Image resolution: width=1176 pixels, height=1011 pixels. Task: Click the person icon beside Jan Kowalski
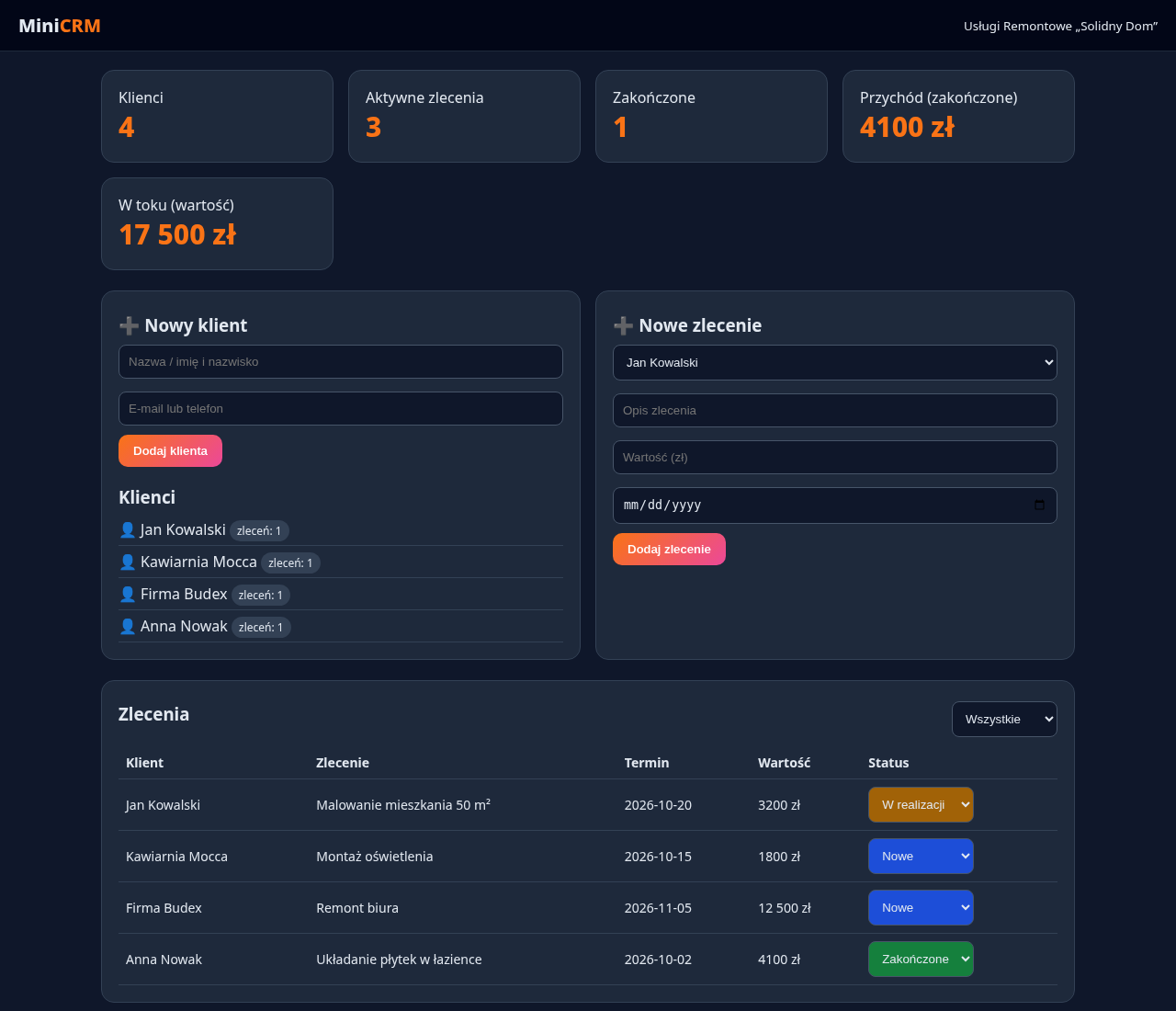(128, 530)
